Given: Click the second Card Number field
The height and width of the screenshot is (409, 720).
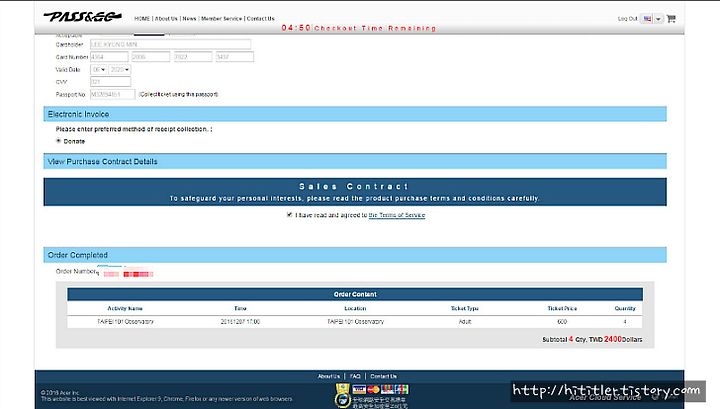Looking at the screenshot, I should tap(151, 57).
